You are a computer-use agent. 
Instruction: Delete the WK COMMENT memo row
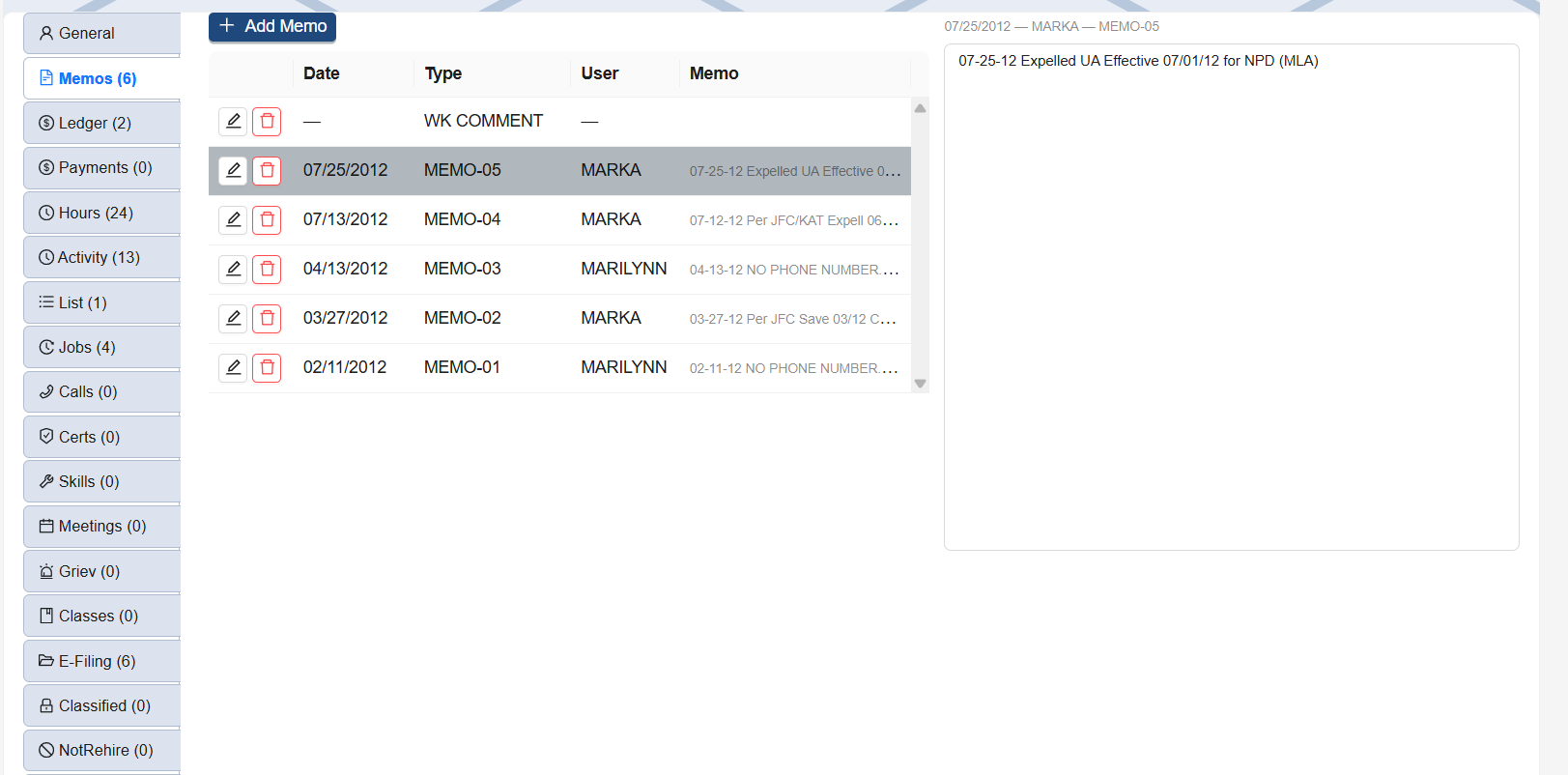(267, 122)
